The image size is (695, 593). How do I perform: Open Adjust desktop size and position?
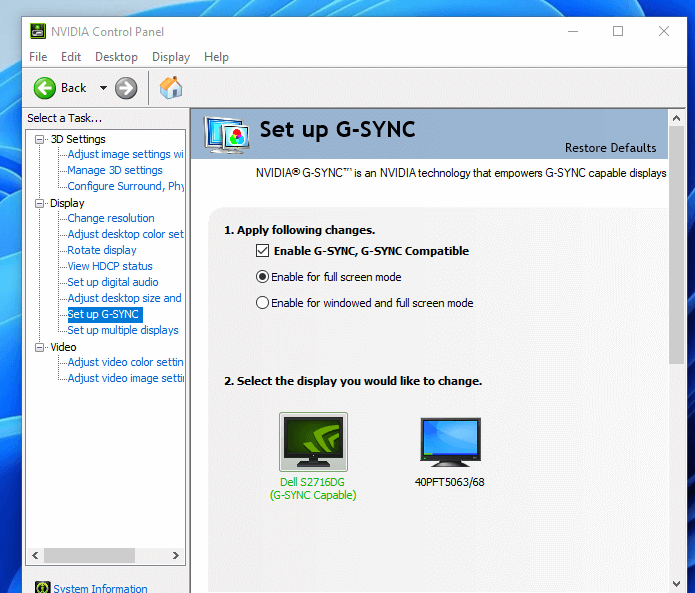pos(125,298)
